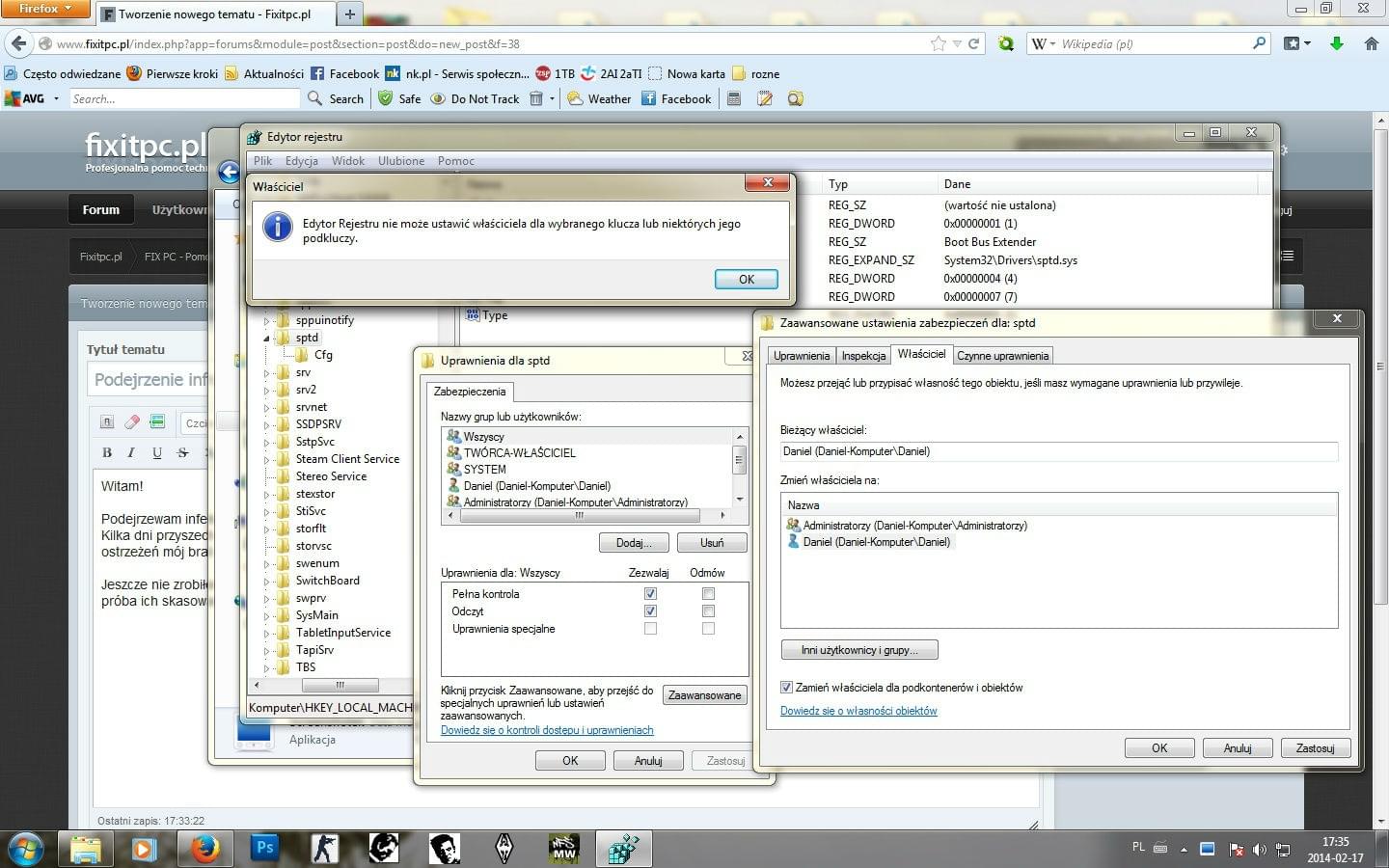Click the green downloads arrow icon
Screen dimensions: 1389x868
pyautogui.click(x=1337, y=43)
